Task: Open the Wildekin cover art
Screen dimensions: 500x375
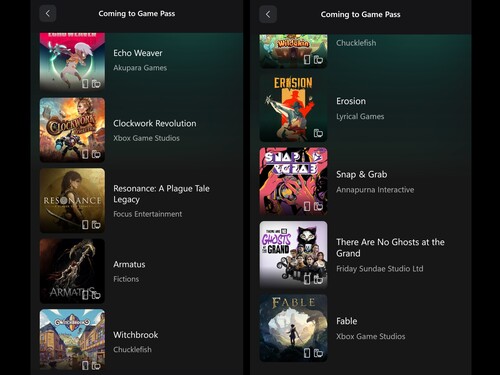Action: click(293, 51)
